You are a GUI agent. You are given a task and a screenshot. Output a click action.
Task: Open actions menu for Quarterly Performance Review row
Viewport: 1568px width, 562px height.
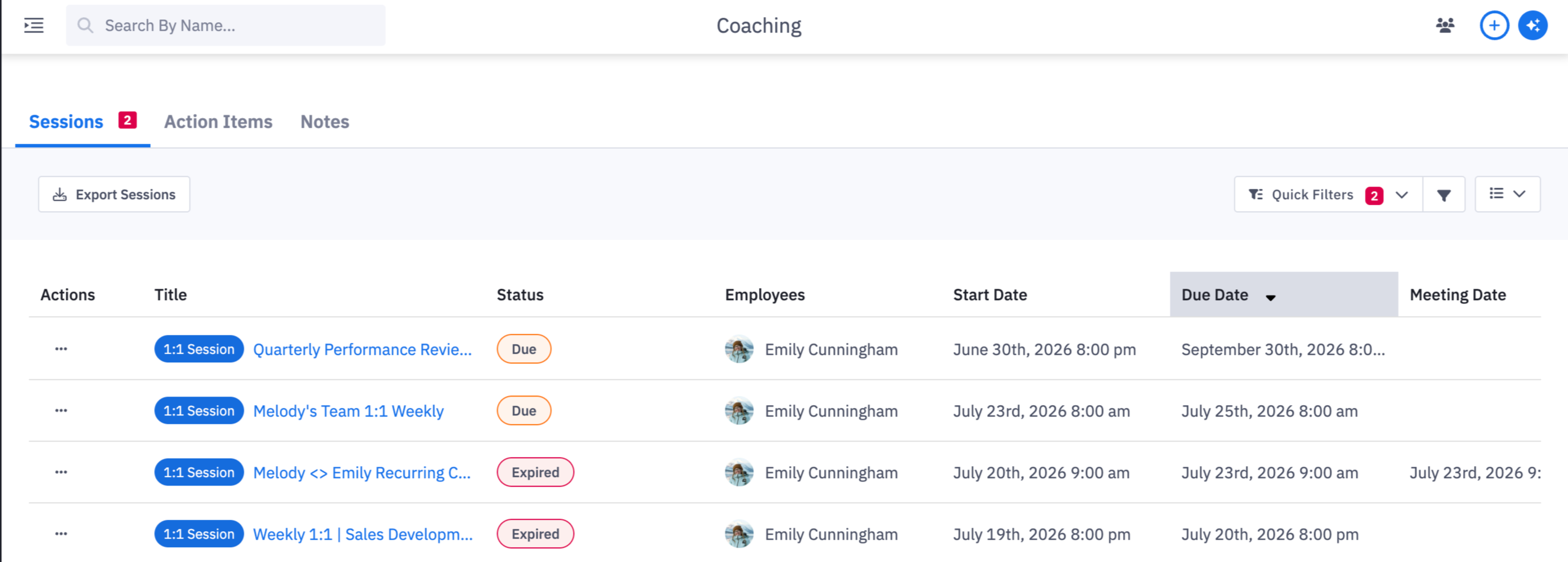pos(61,349)
